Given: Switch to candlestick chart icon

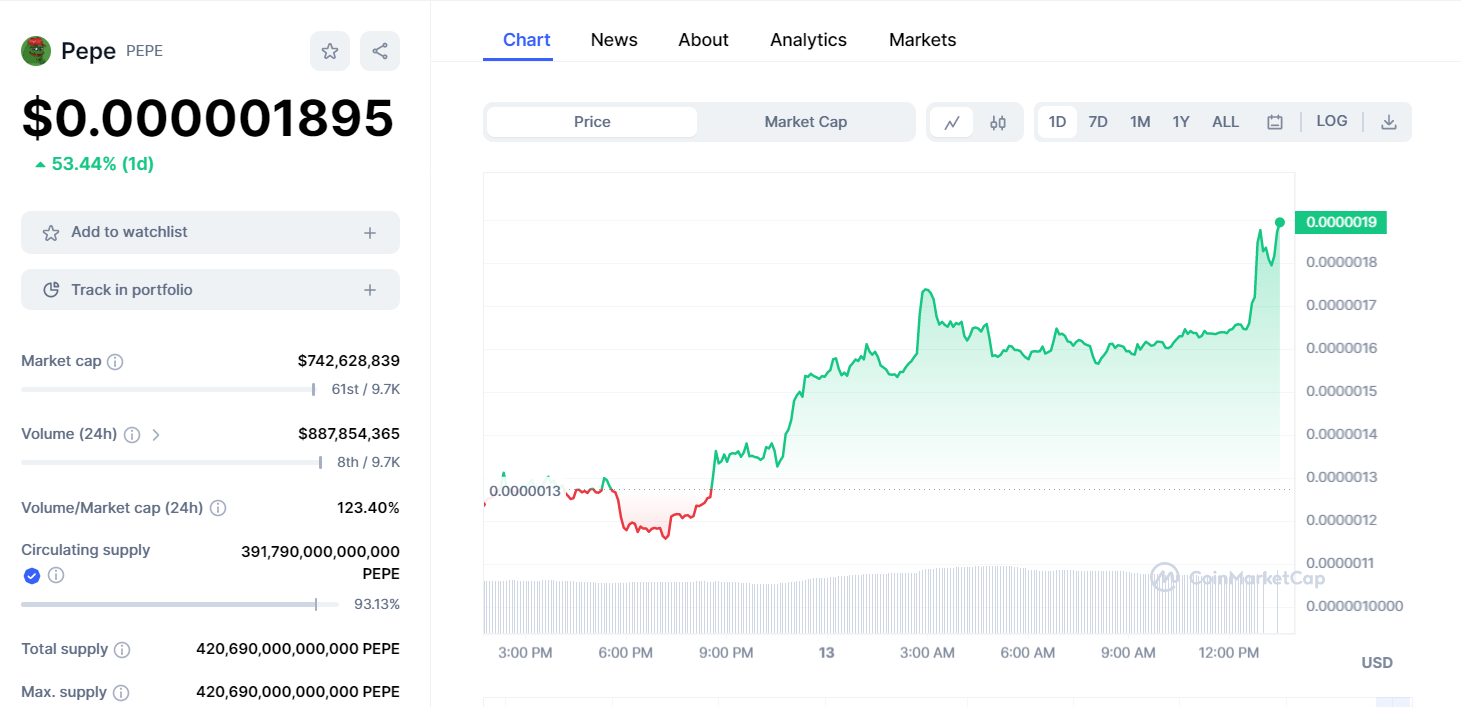Looking at the screenshot, I should pyautogui.click(x=998, y=122).
